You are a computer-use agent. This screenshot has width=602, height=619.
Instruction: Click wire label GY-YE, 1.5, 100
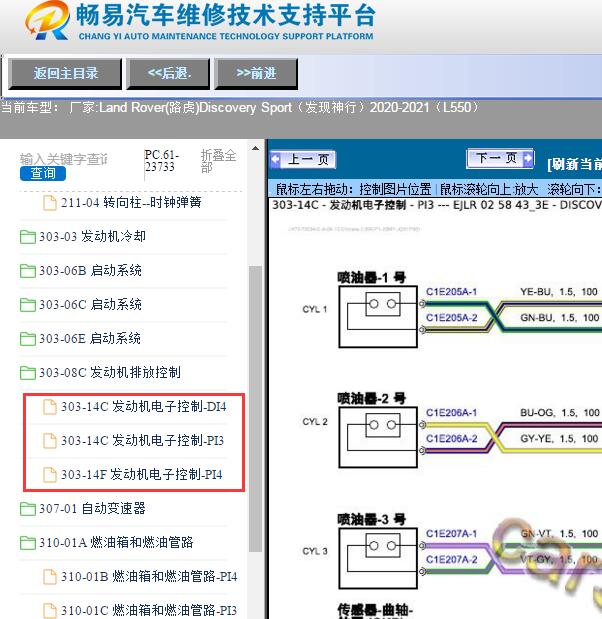559,439
